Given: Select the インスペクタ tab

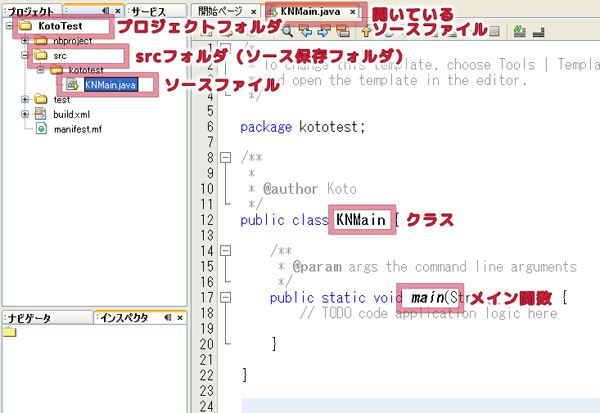Looking at the screenshot, I should (x=124, y=317).
